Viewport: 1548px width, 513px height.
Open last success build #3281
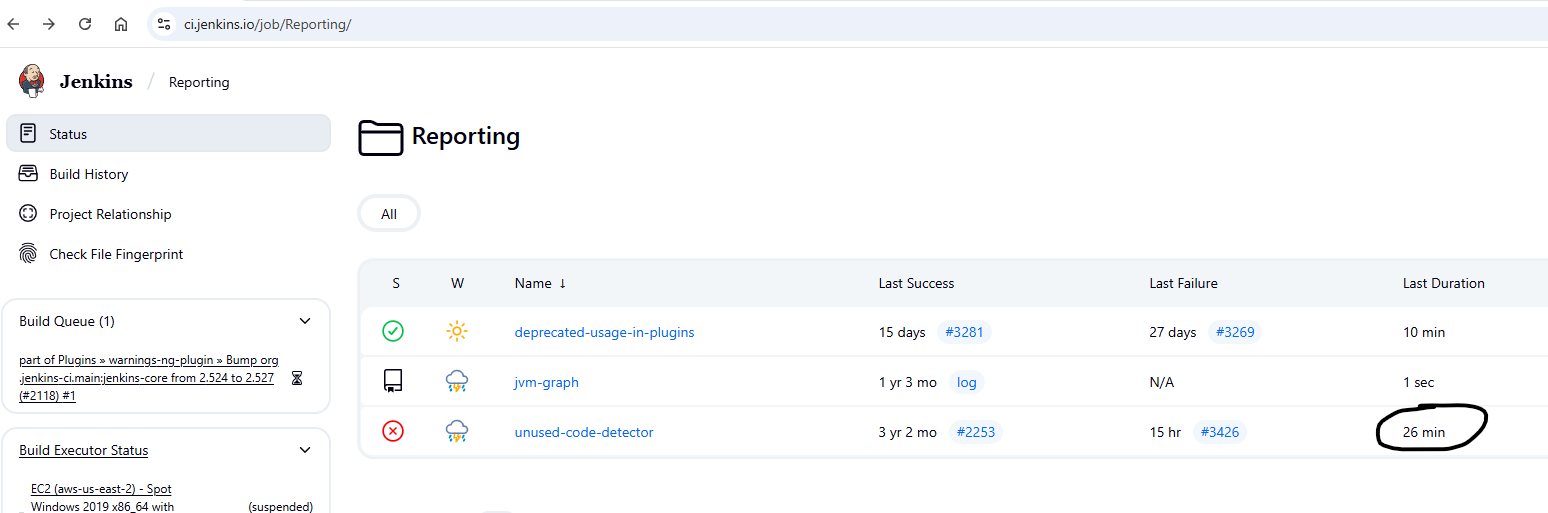964,332
